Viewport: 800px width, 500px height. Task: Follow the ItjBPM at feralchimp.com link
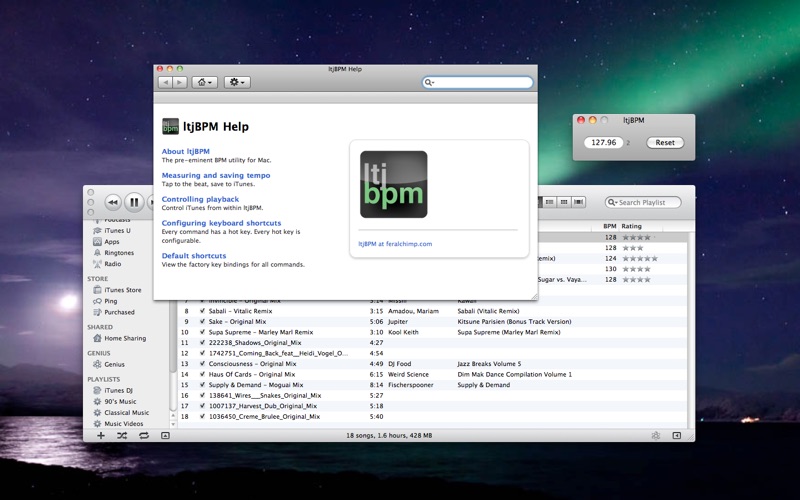395,244
